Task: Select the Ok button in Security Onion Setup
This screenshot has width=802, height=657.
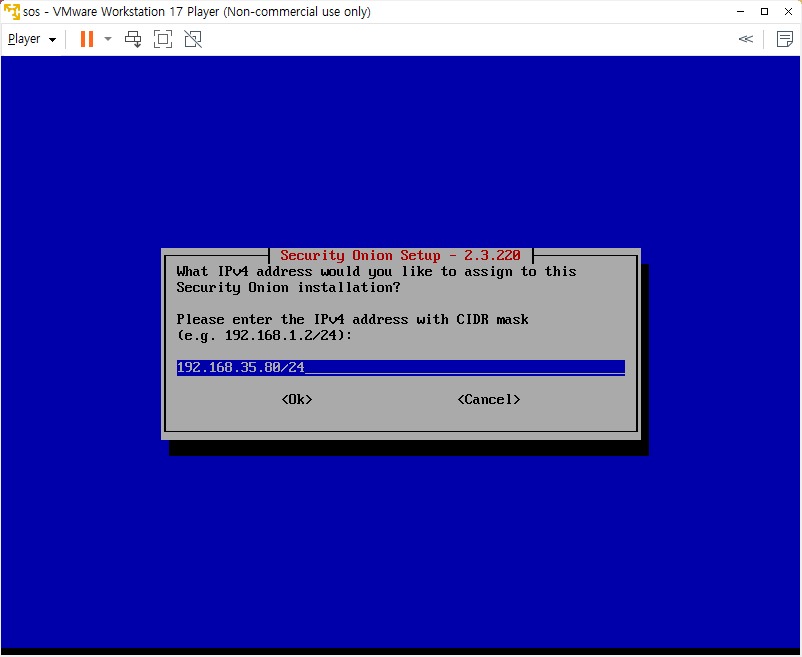Action: pos(297,399)
